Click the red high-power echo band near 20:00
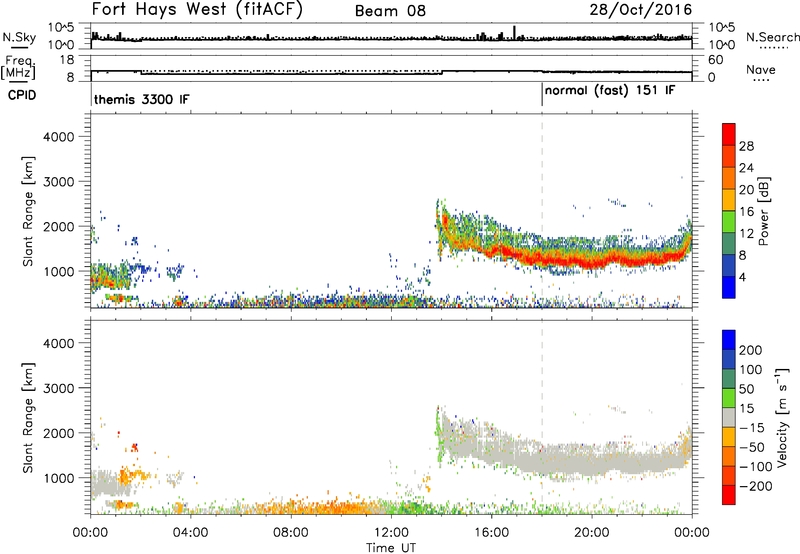Screen dimensions: 800x554 (592, 261)
